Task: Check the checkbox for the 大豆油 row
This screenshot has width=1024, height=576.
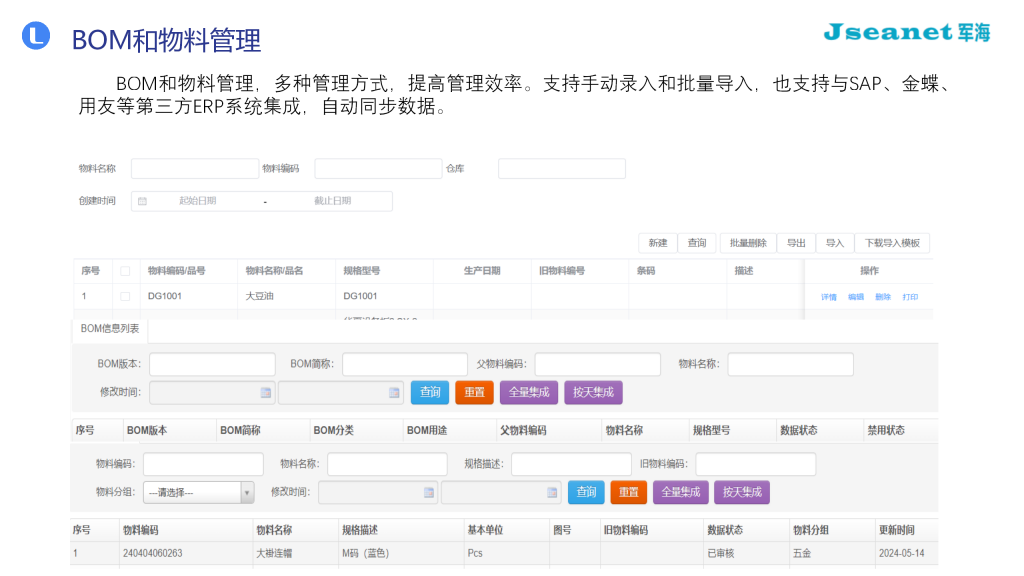Action: (123, 296)
